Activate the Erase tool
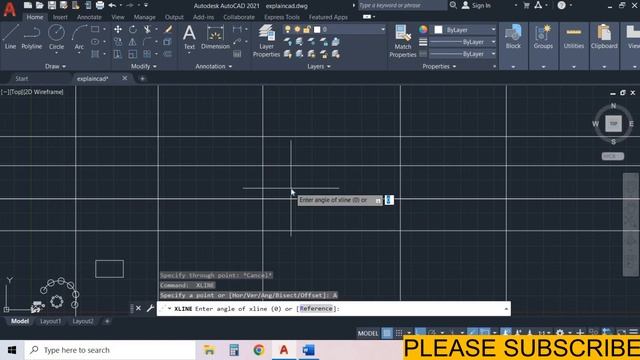640x360 pixels. 168,29
